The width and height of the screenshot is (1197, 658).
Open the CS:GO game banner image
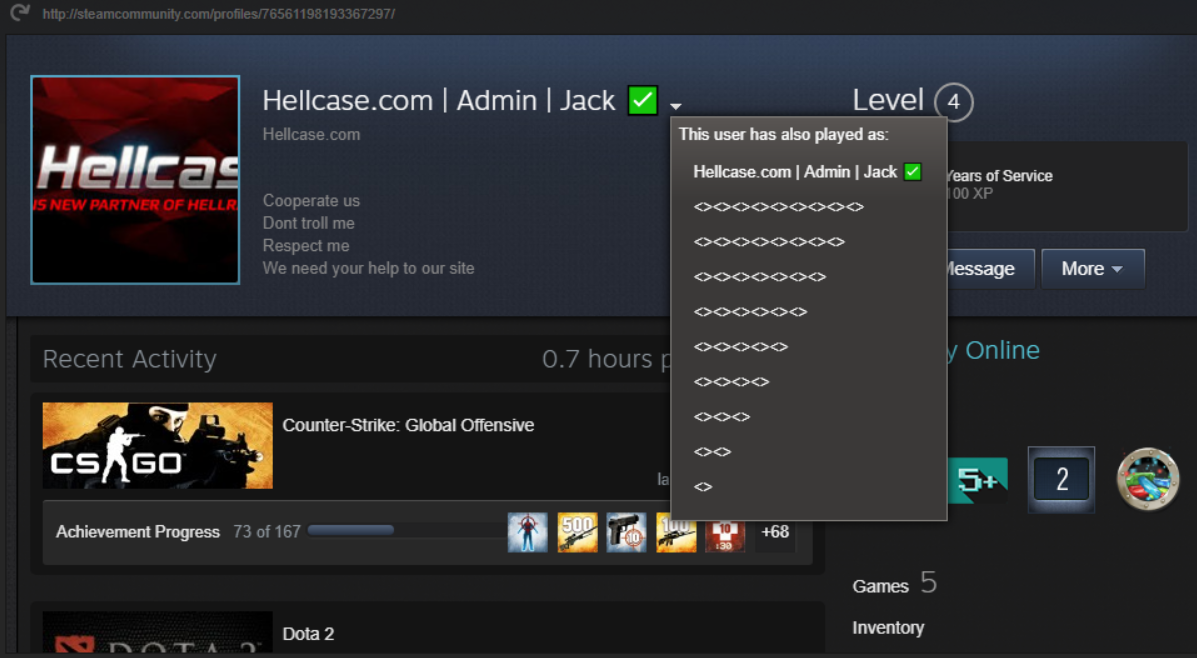coord(157,446)
